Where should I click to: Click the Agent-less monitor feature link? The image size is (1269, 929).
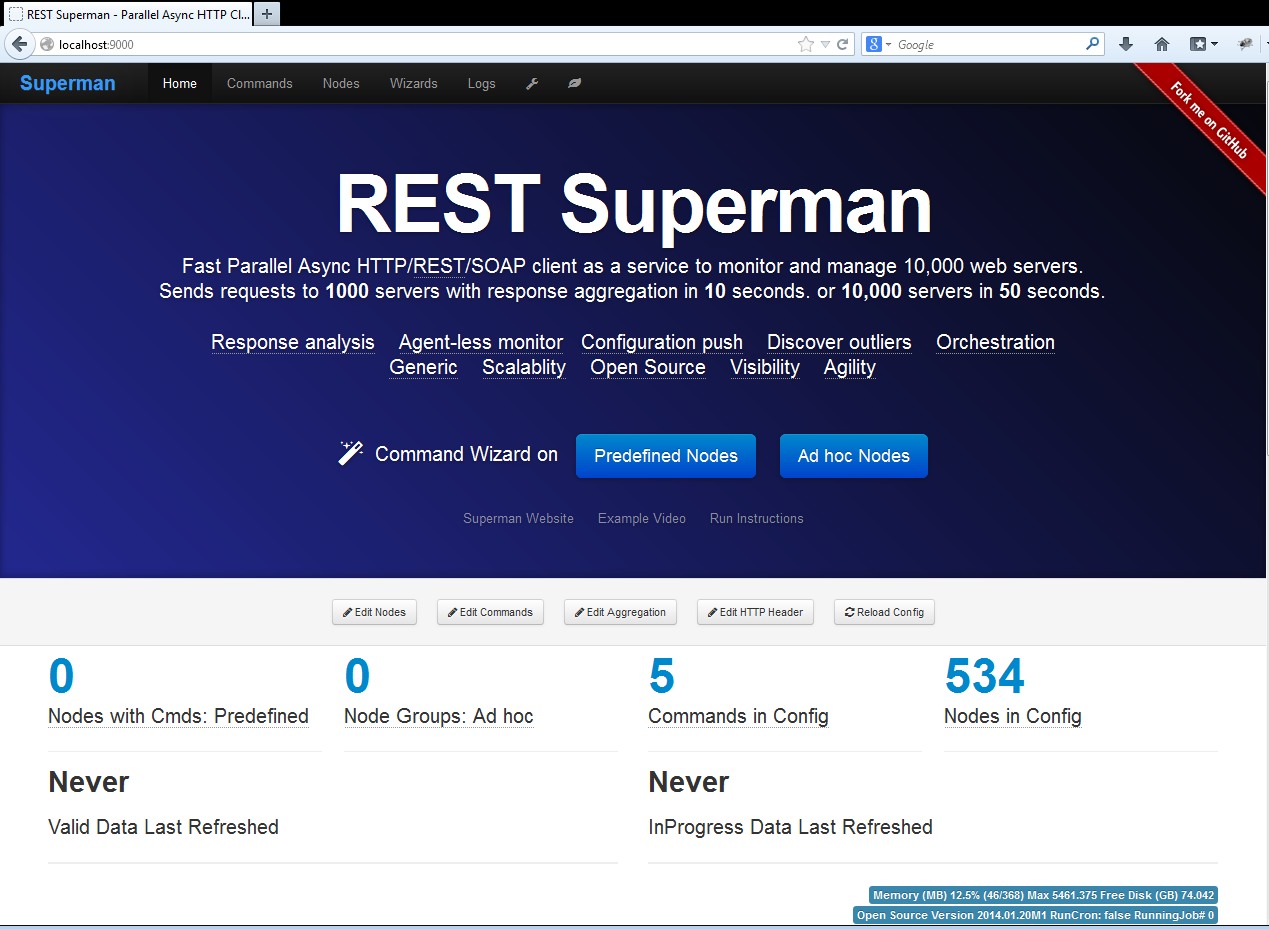481,342
